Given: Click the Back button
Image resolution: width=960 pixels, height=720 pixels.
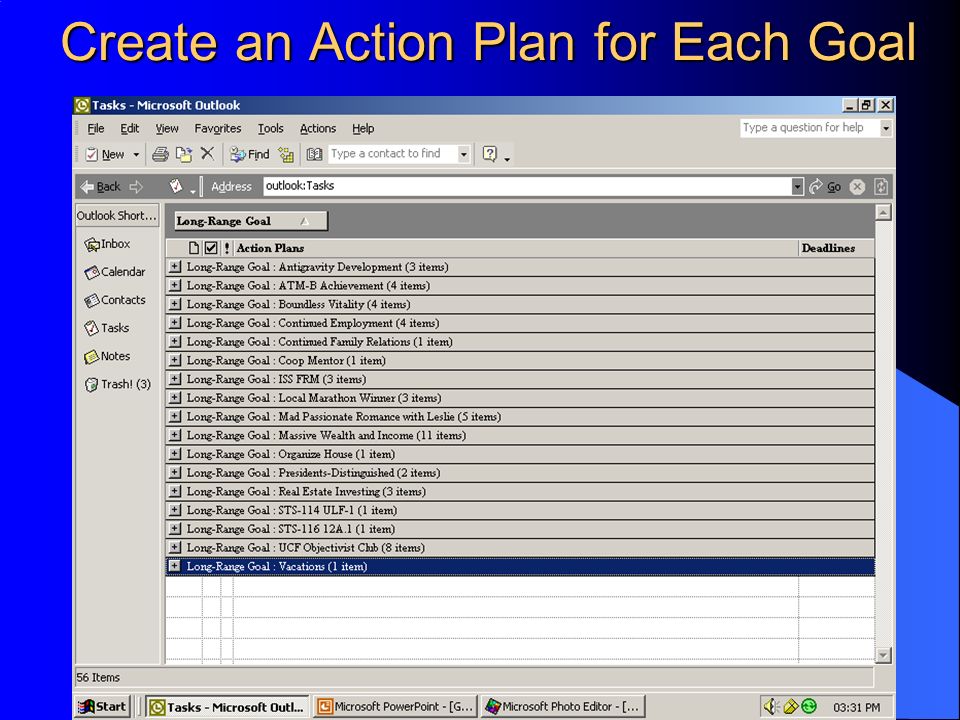Looking at the screenshot, I should point(100,187).
